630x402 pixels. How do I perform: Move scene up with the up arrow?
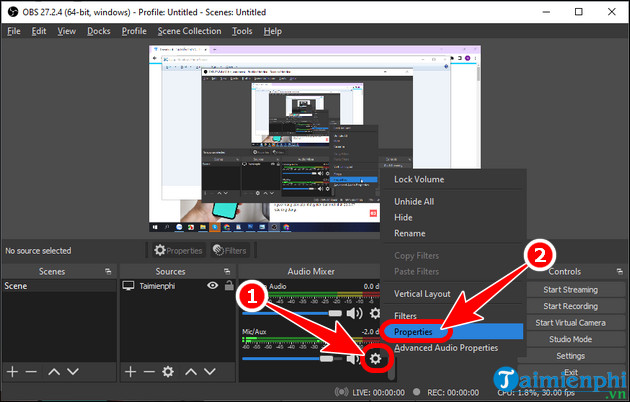pos(54,372)
